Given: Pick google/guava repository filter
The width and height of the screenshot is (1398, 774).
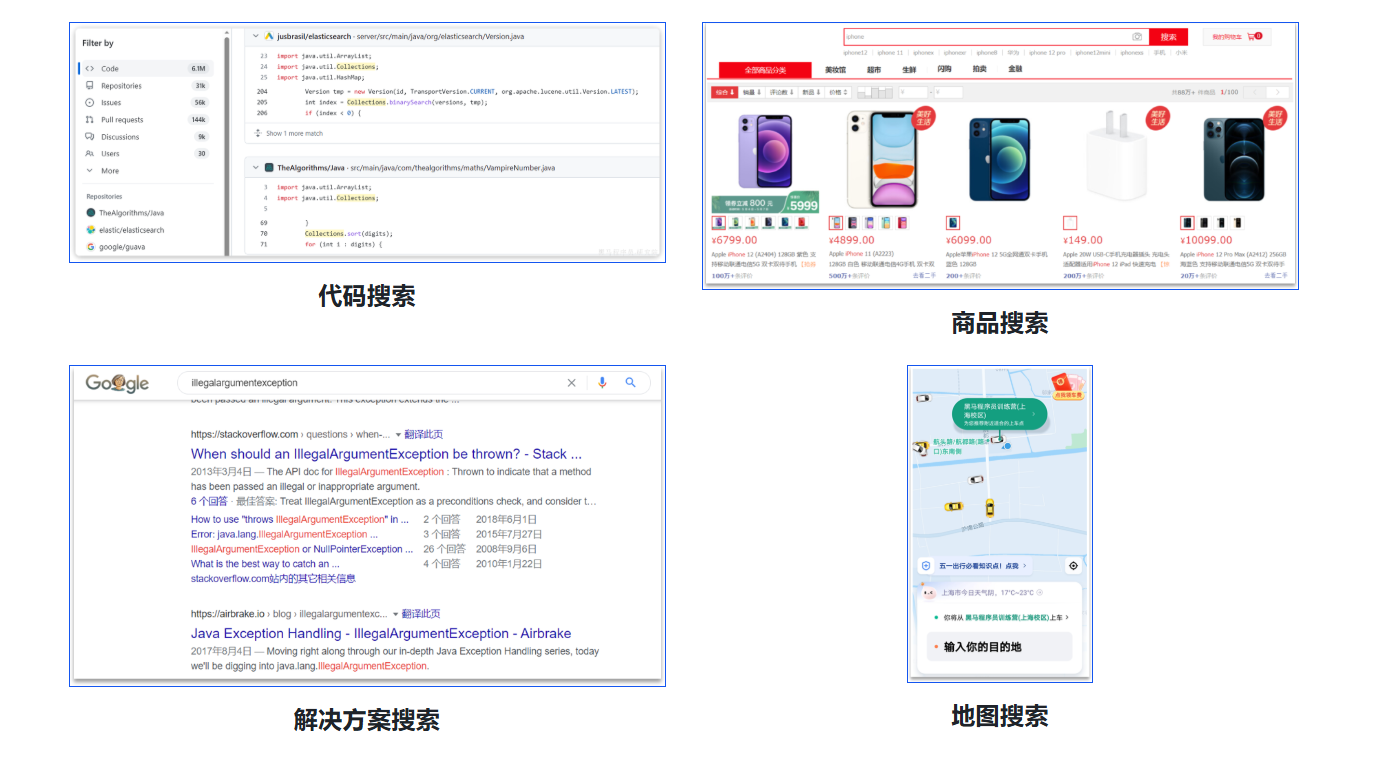Looking at the screenshot, I should click(x=118, y=247).
